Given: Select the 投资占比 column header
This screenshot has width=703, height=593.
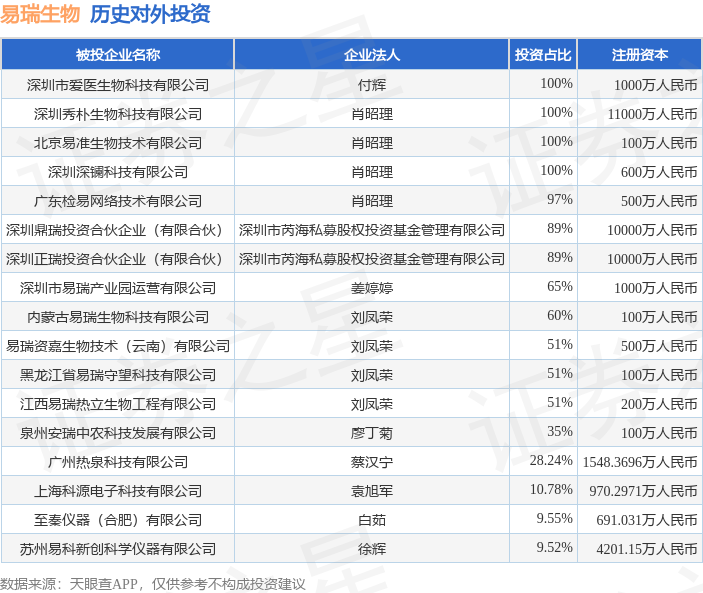Looking at the screenshot, I should (543, 55).
